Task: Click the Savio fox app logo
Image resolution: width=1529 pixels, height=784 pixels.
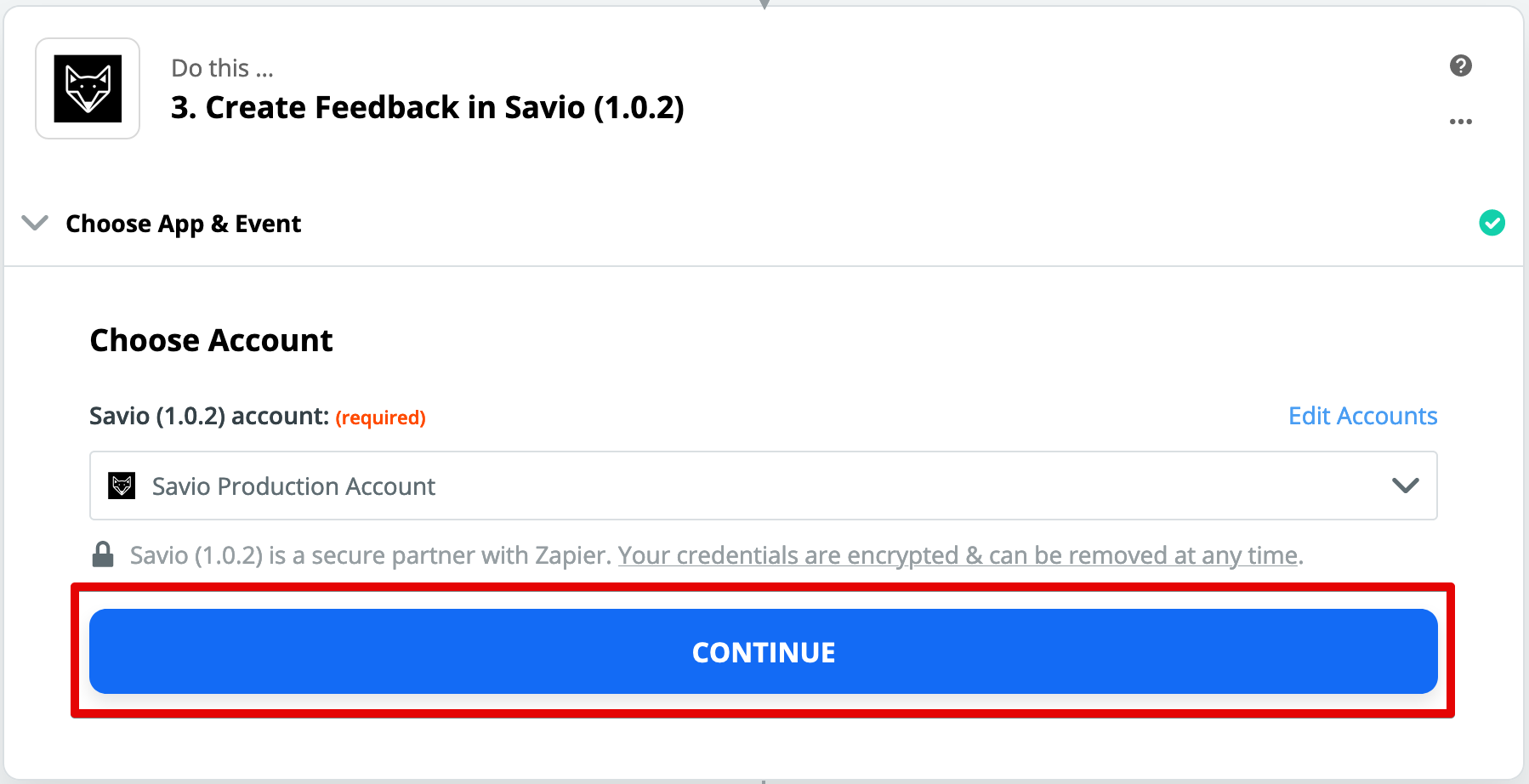Action: [88, 88]
